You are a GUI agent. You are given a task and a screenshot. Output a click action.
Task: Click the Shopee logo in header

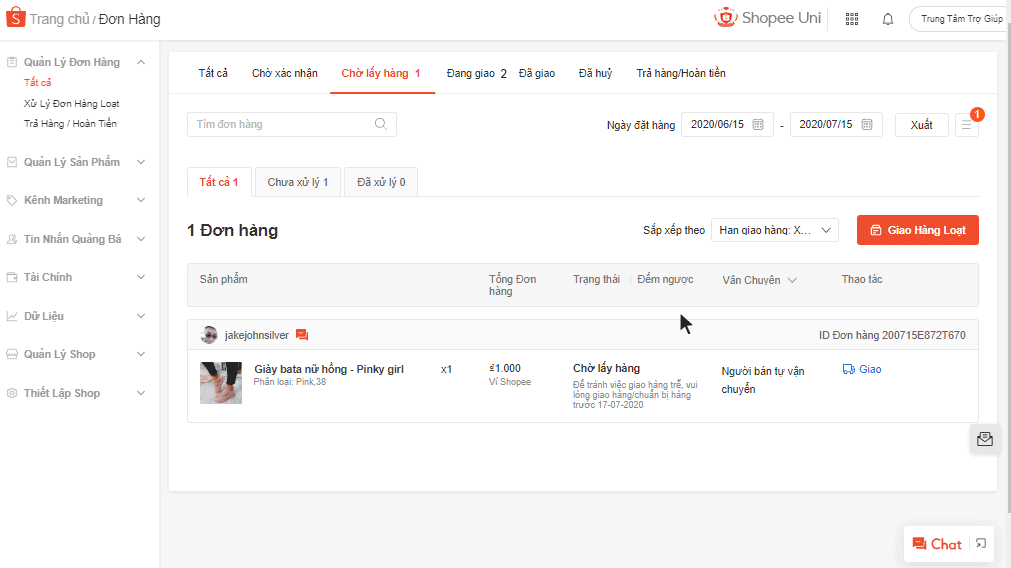click(15, 19)
